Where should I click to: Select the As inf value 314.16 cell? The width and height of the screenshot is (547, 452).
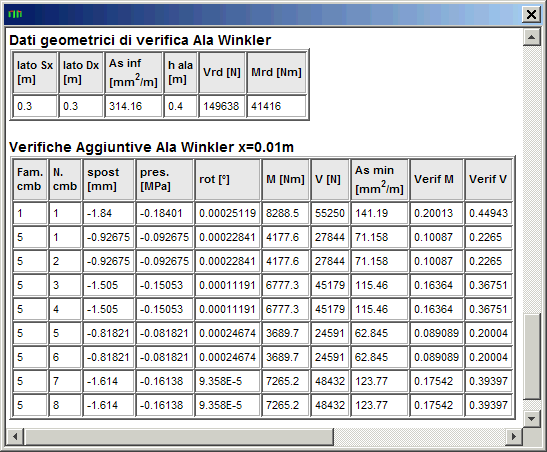click(134, 106)
